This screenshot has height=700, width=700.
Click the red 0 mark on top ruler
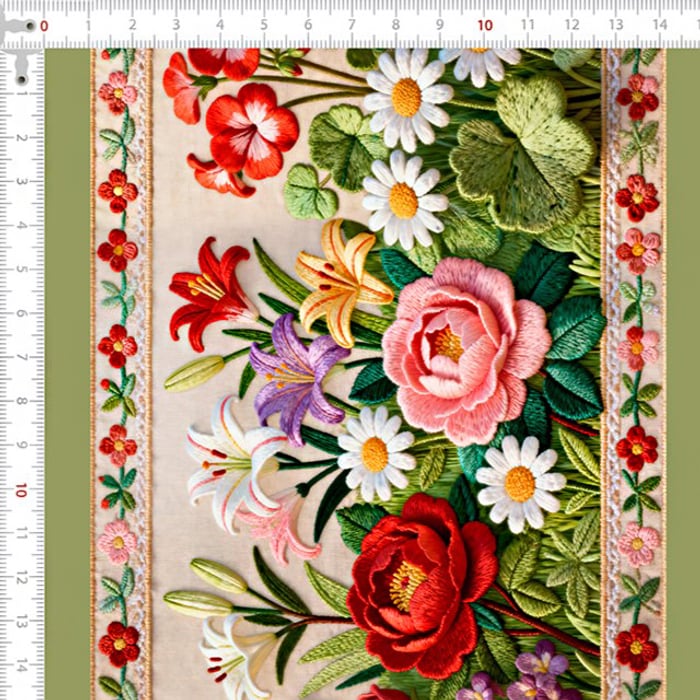coord(43,26)
